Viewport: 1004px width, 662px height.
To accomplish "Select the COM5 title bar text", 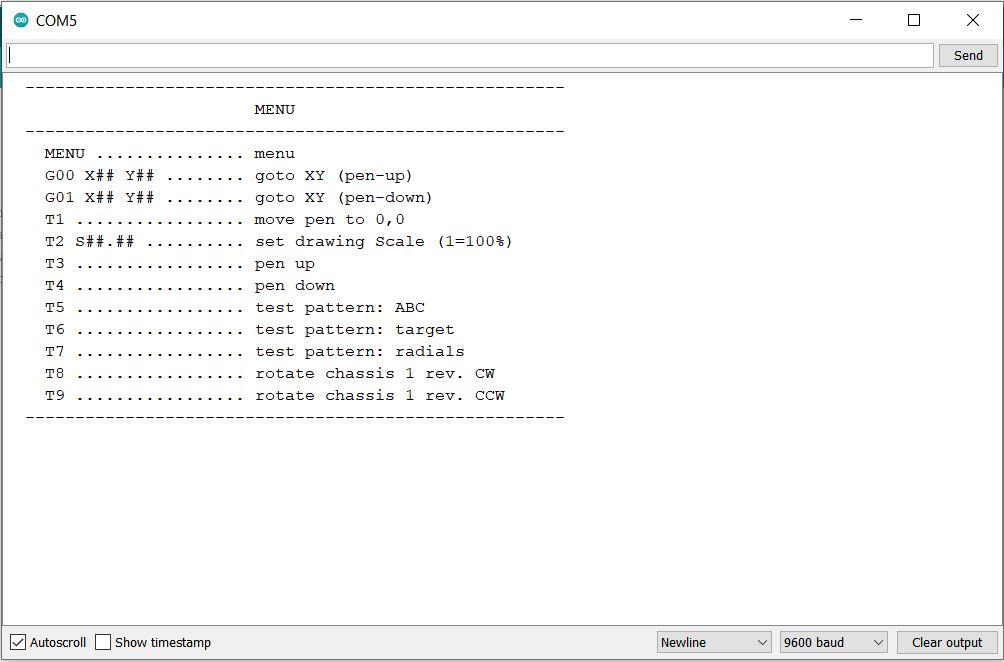I will [55, 19].
